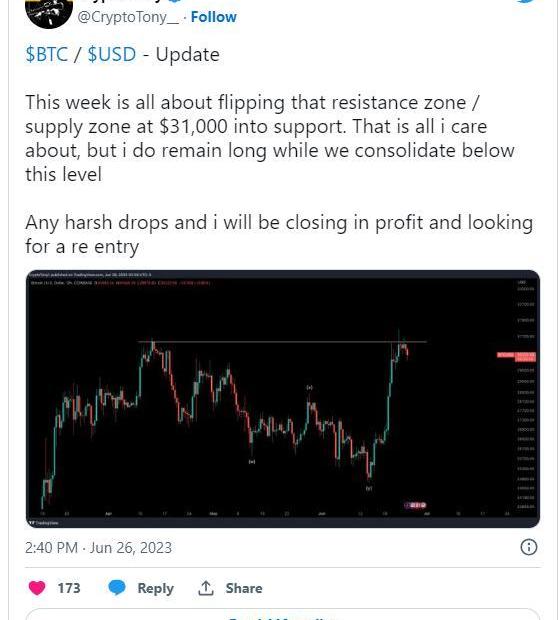559x620 pixels.
Task: Click the Reply text button
Action: pos(155,588)
